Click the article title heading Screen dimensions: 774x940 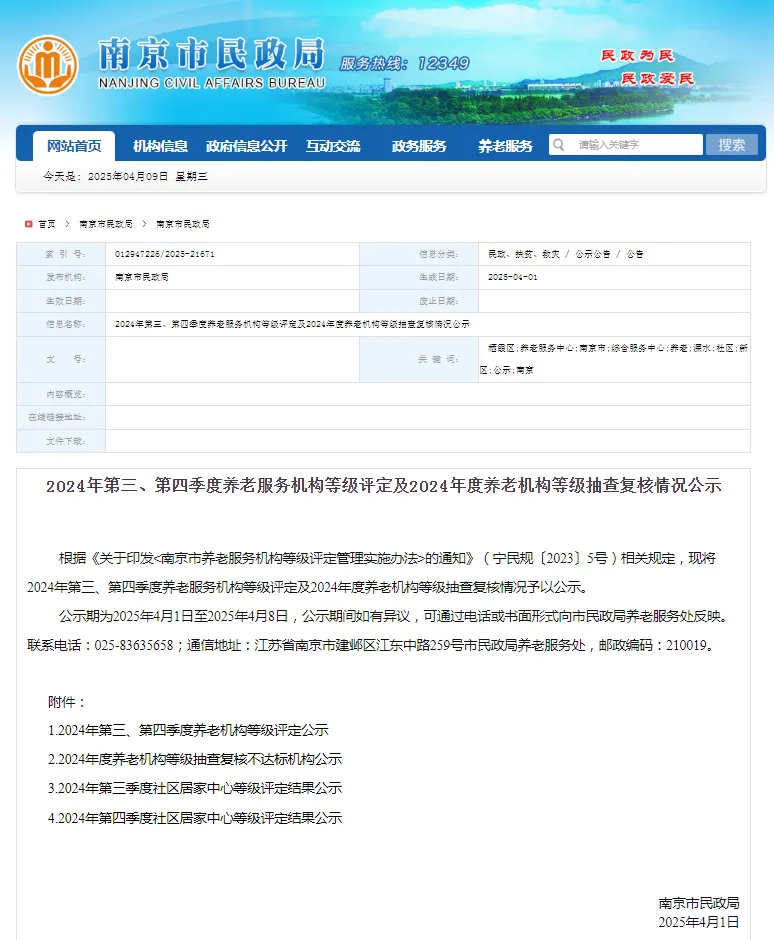(x=383, y=487)
